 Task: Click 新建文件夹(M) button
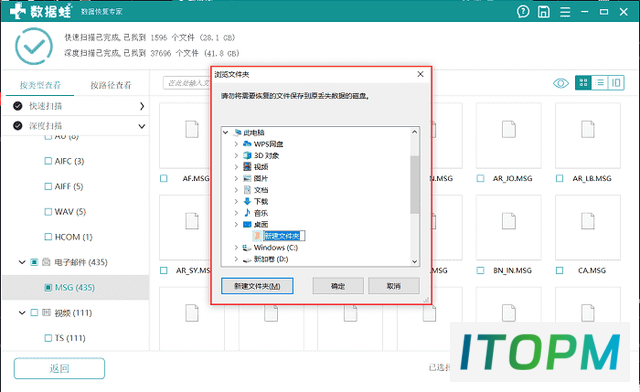[257, 286]
